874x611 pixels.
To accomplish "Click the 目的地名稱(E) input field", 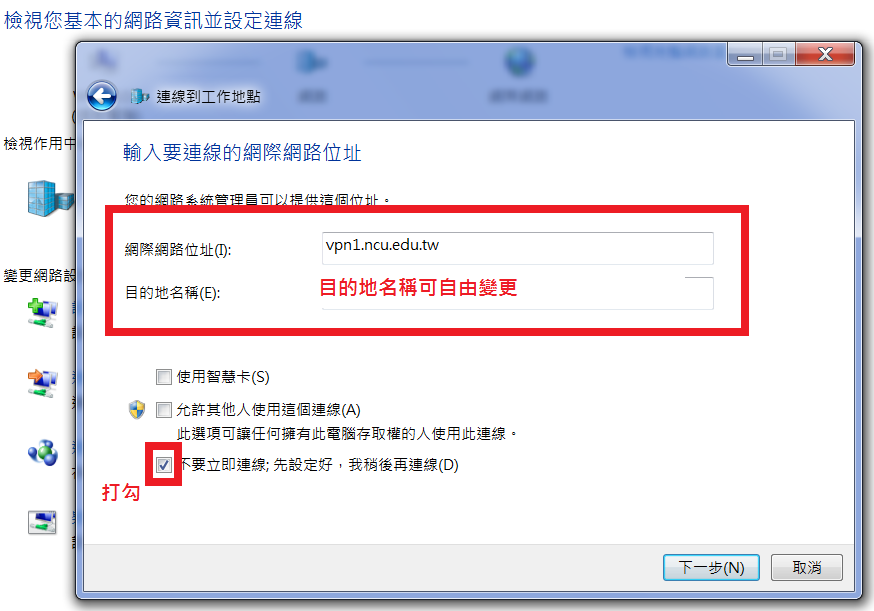I will 517,293.
